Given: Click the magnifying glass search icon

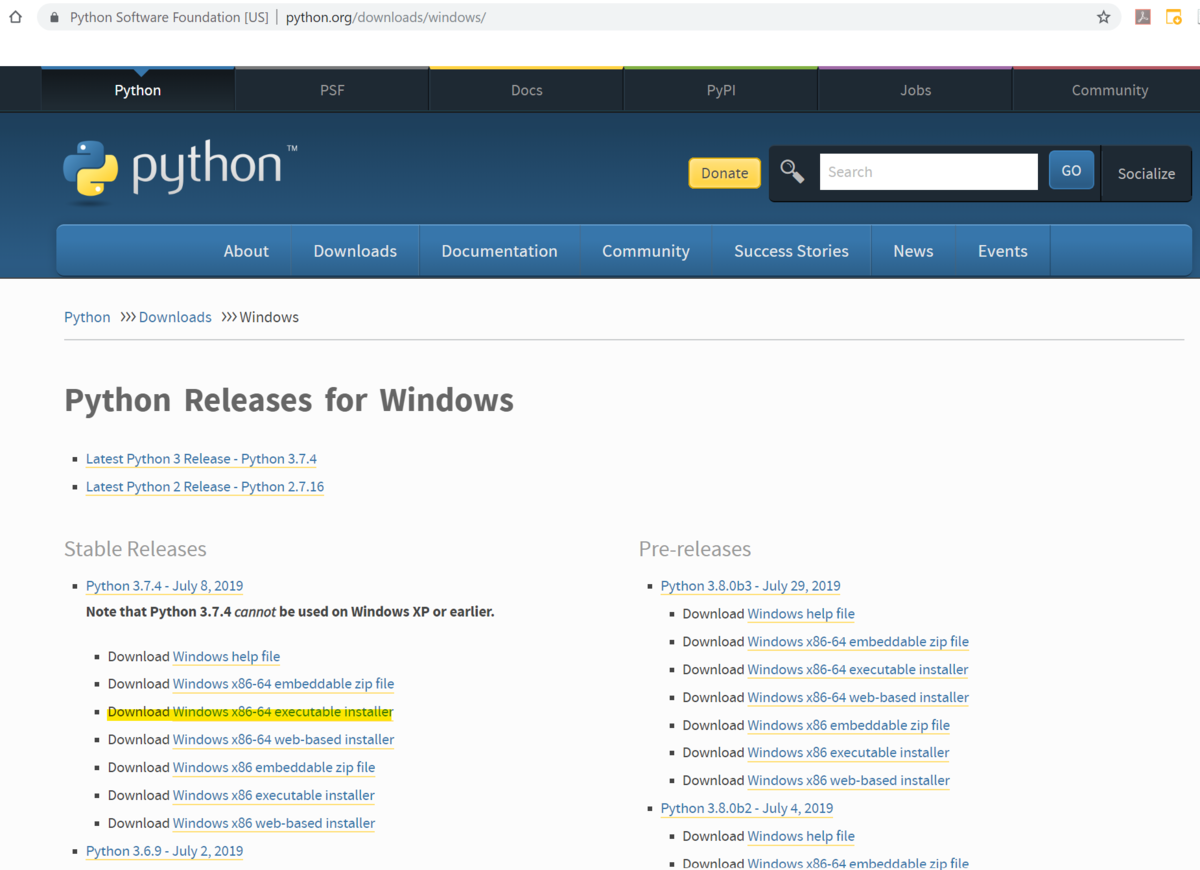Looking at the screenshot, I should (792, 172).
